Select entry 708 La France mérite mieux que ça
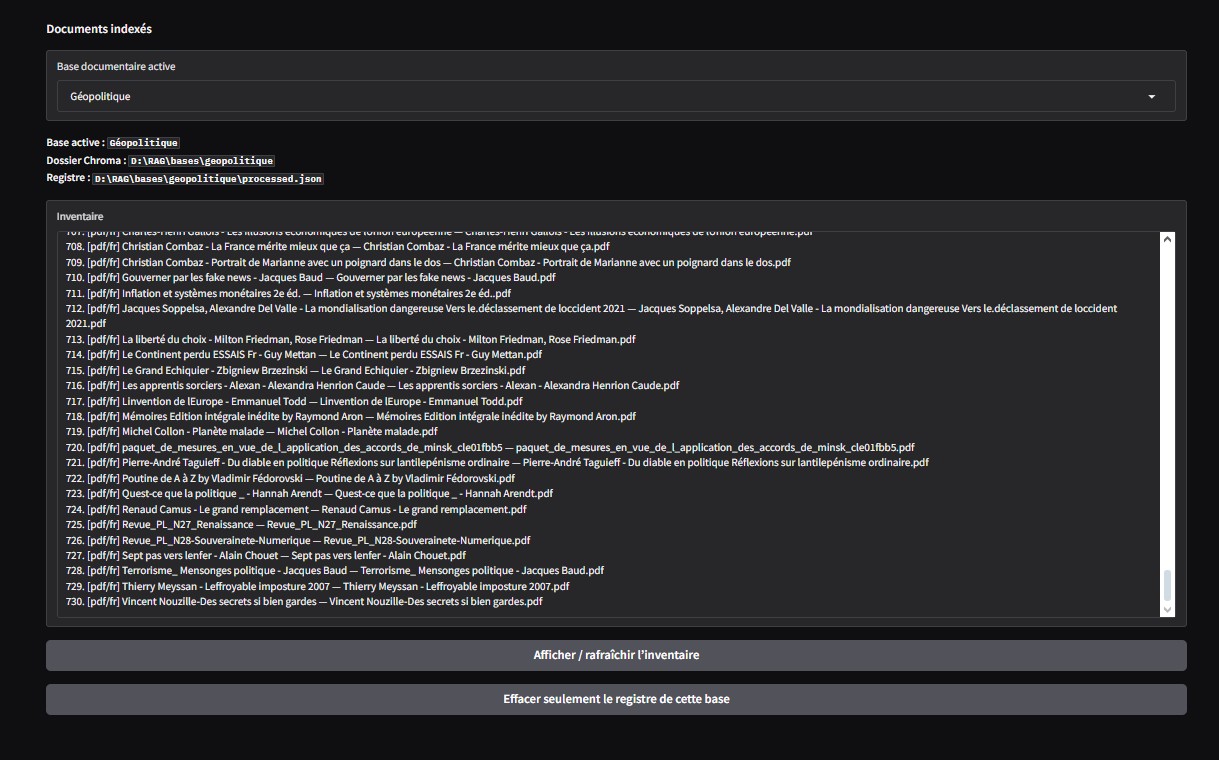 coord(337,247)
